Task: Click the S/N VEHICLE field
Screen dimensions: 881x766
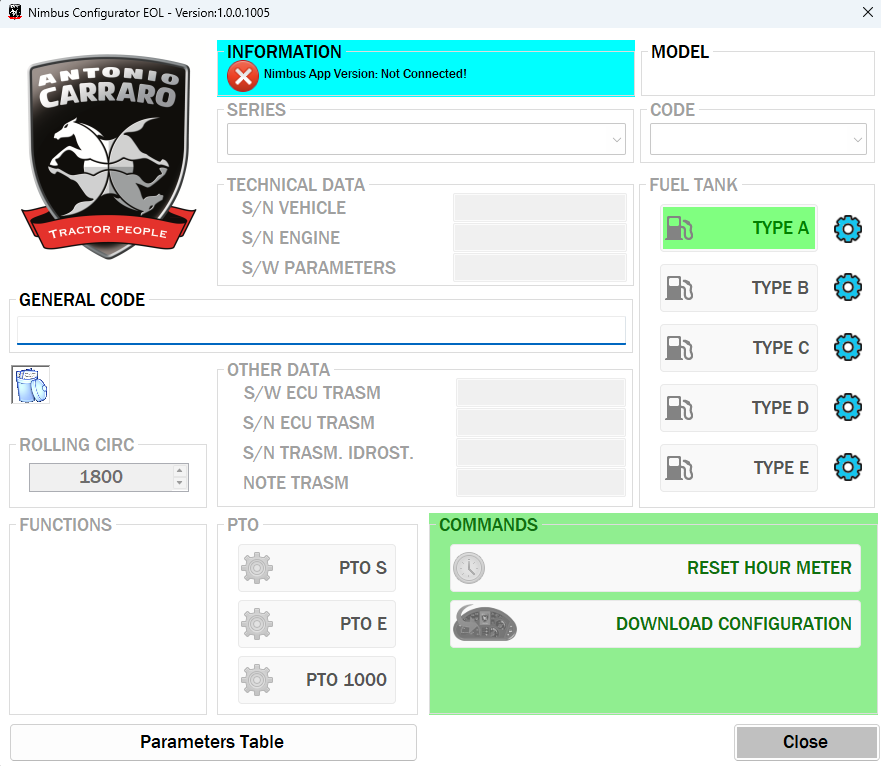Action: tap(540, 208)
